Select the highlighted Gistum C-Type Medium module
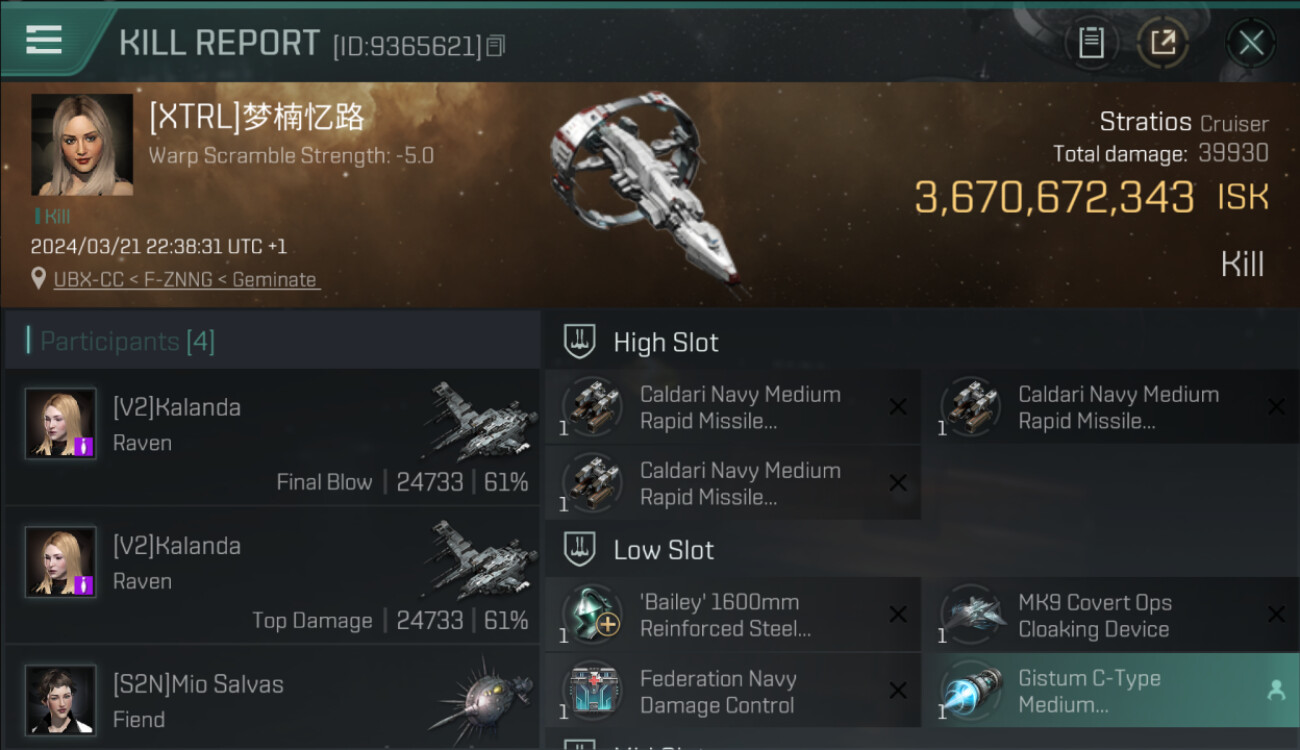Screen dimensions: 1300x750 [1112, 691]
